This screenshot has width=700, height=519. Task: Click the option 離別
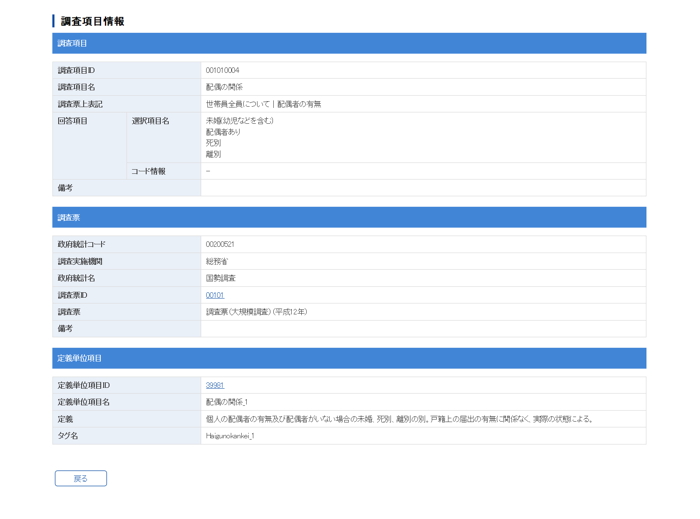[213, 154]
